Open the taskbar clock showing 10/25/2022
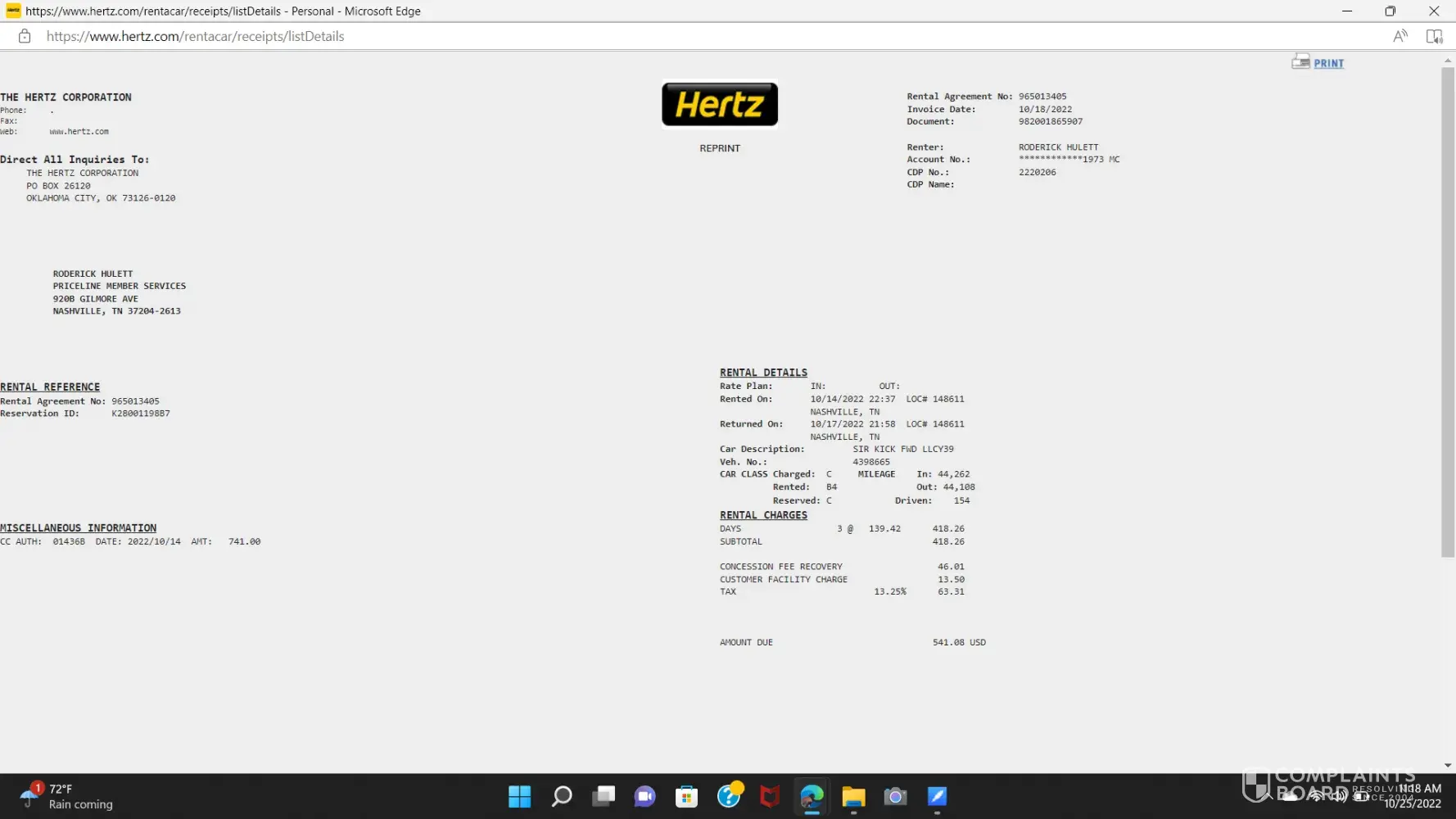Screen dimensions: 1456x819 [1412, 796]
